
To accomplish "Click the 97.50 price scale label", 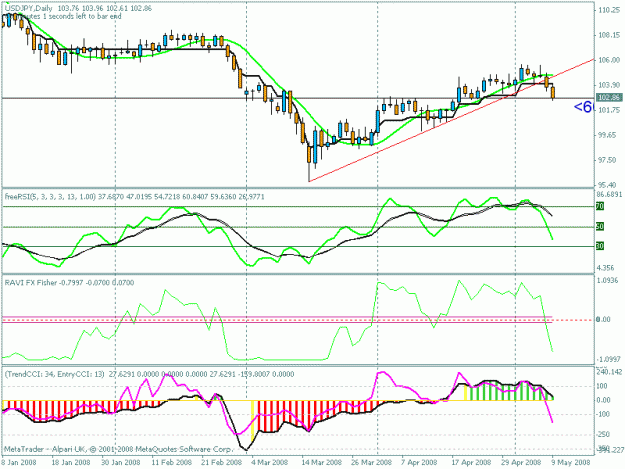I will [609, 160].
